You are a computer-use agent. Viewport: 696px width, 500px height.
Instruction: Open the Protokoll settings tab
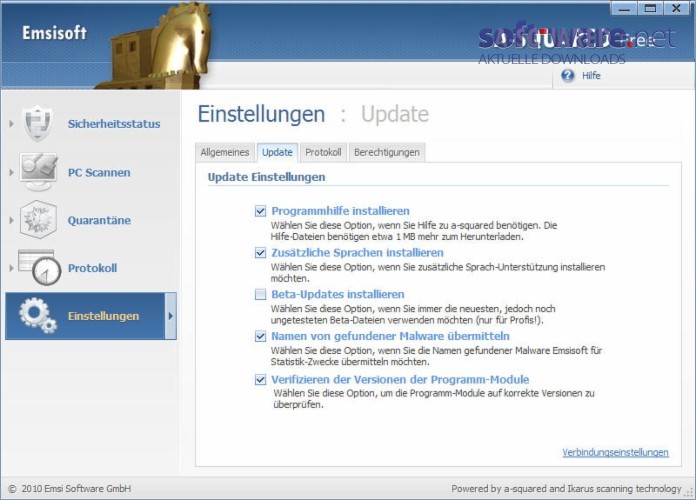coord(323,152)
